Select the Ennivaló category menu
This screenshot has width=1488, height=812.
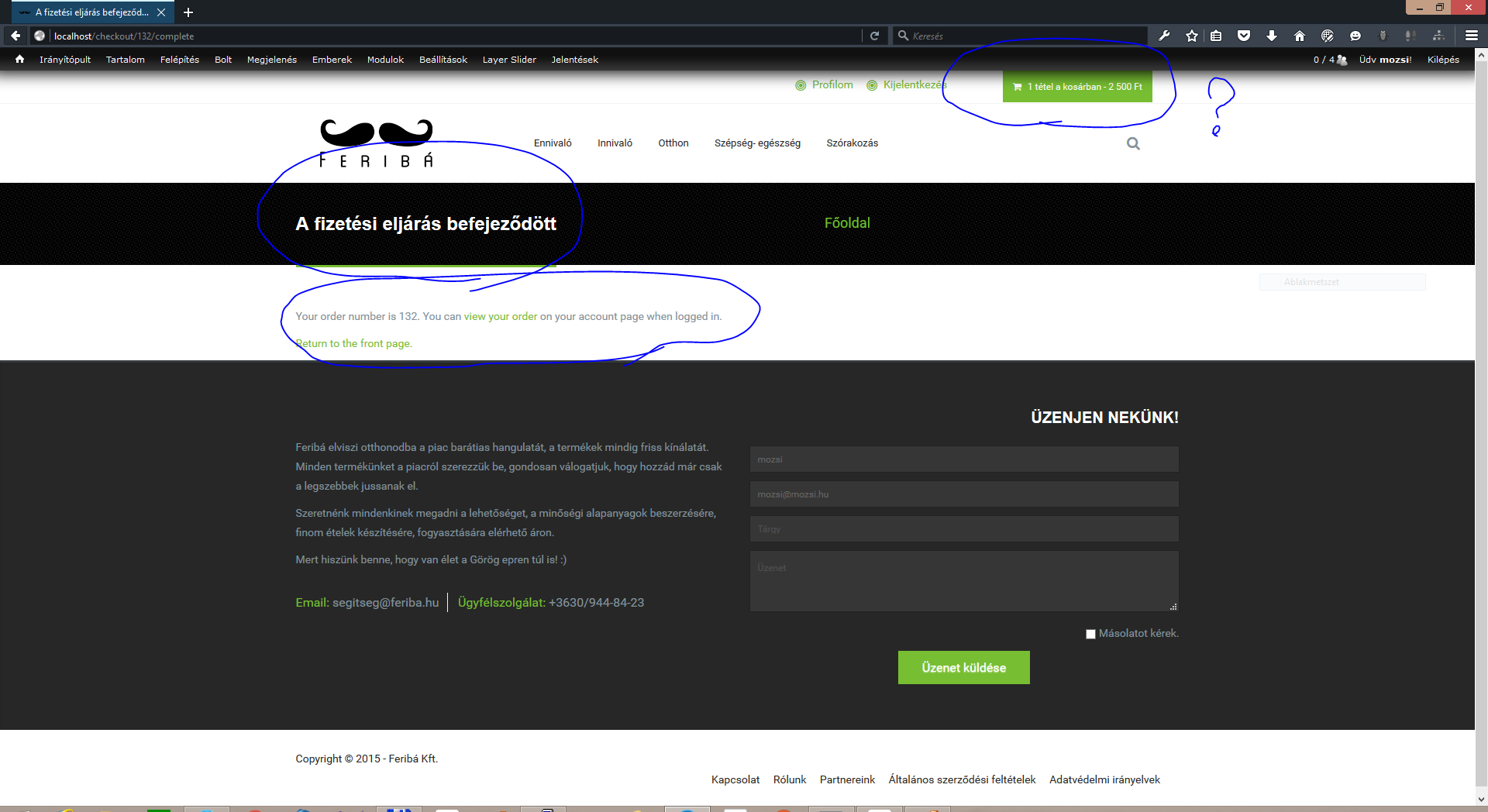coord(553,143)
